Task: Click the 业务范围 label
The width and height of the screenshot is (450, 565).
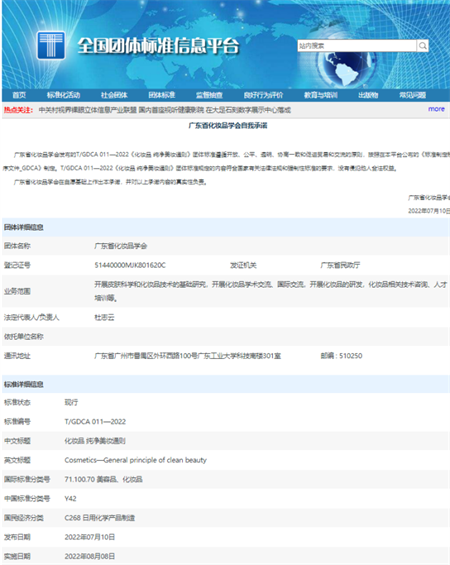Action: tap(17, 291)
